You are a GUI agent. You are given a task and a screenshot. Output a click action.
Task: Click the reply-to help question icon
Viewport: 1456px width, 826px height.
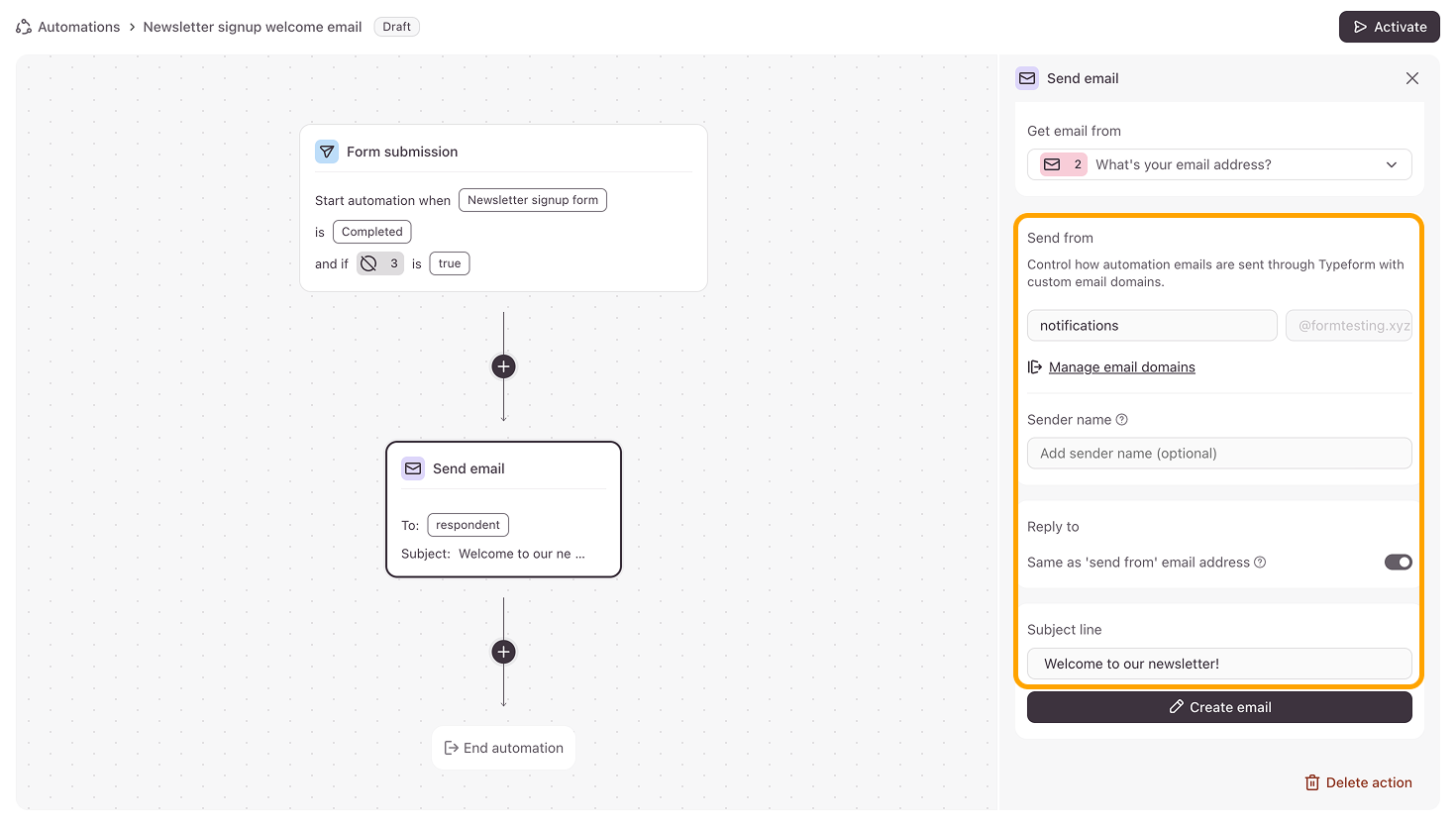point(1260,563)
